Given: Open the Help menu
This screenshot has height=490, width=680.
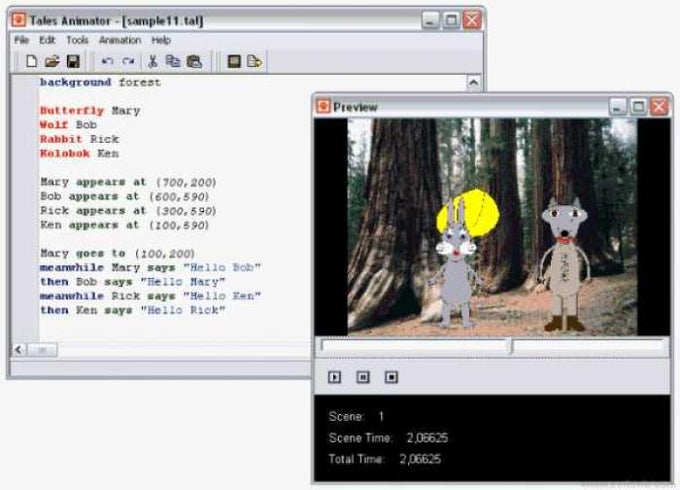Looking at the screenshot, I should 161,40.
